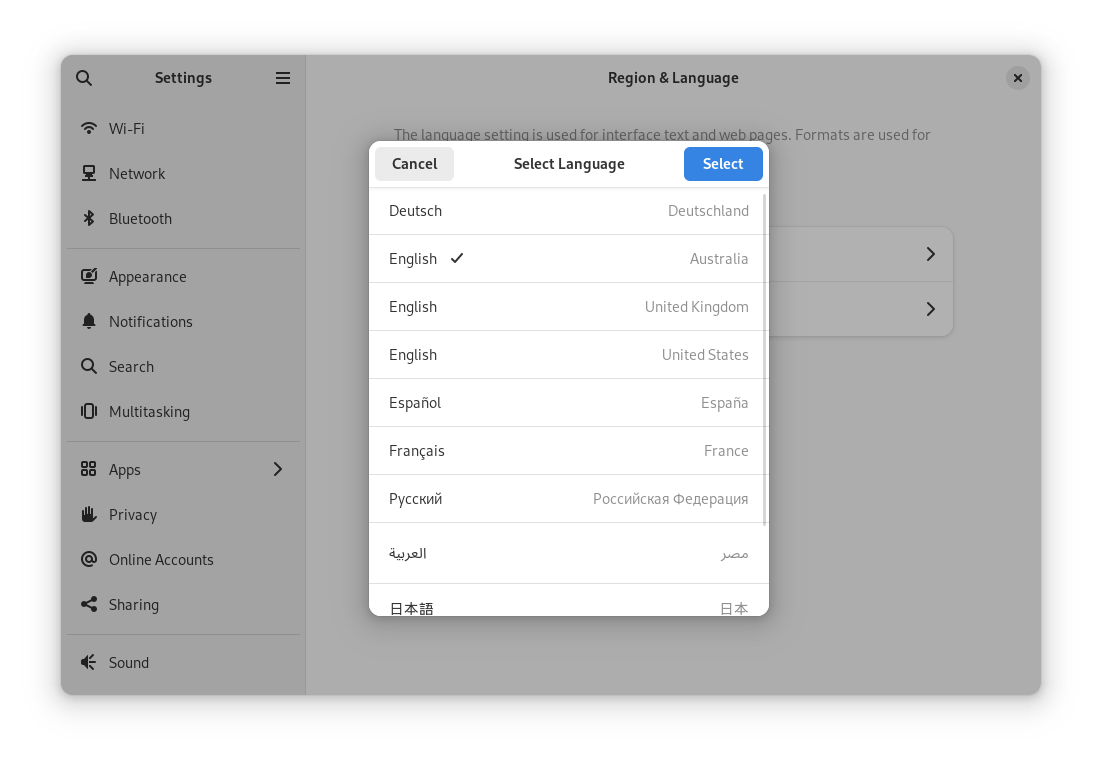Image resolution: width=1102 pixels, height=762 pixels.
Task: Open the hamburger menu in Settings sidebar
Action: pos(283,78)
